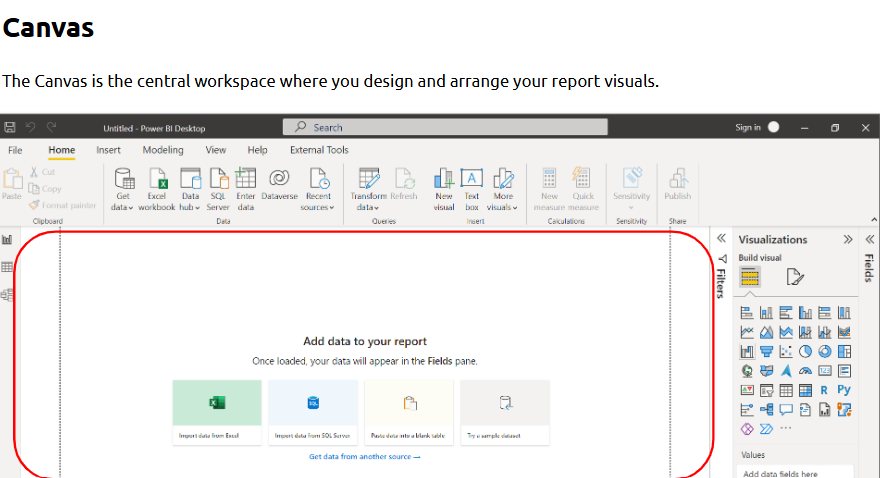Click Excel workbook in the ribbon
Viewport: 880px width, 478px height.
tap(157, 190)
